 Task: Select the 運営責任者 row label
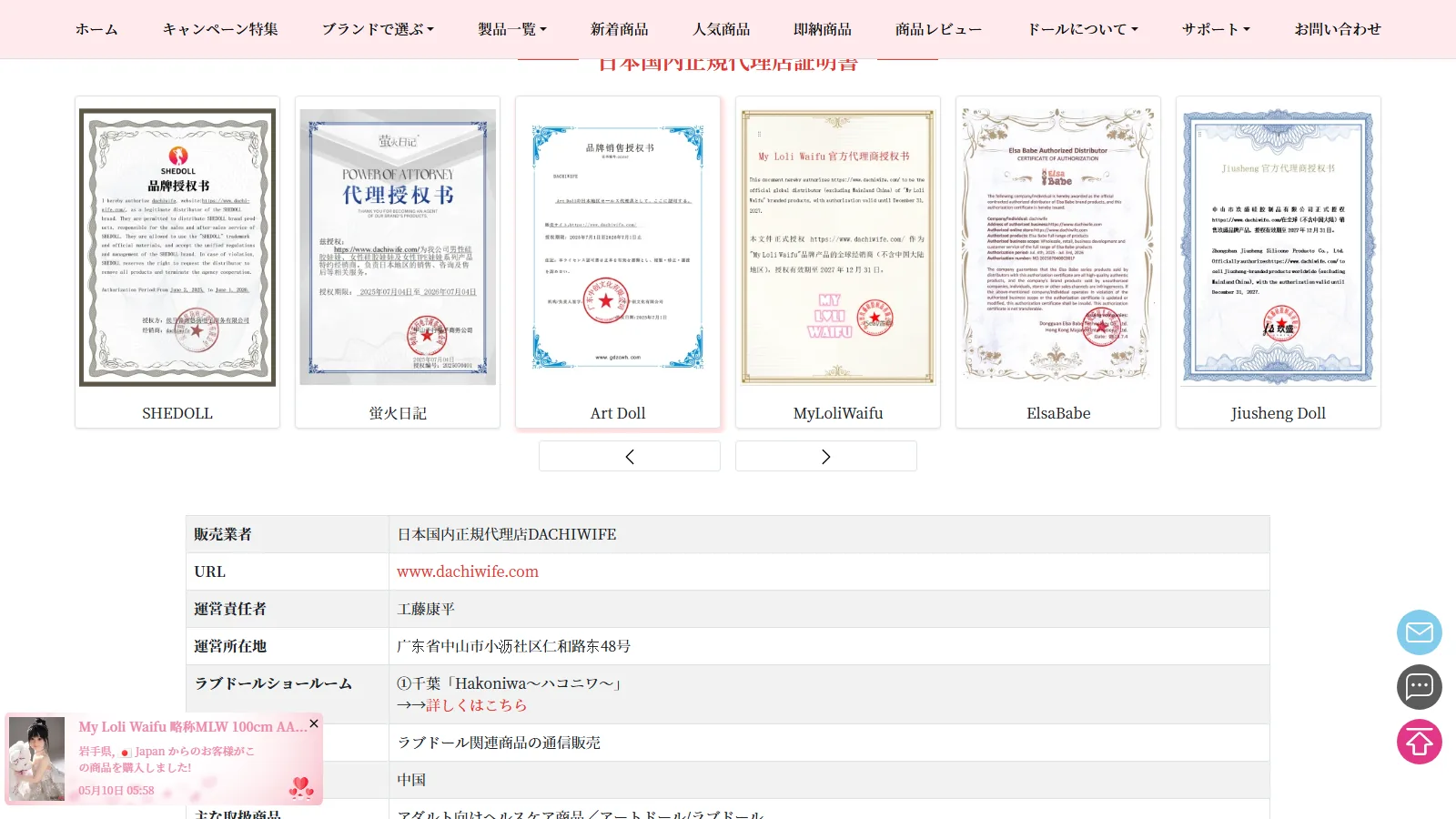tap(230, 609)
